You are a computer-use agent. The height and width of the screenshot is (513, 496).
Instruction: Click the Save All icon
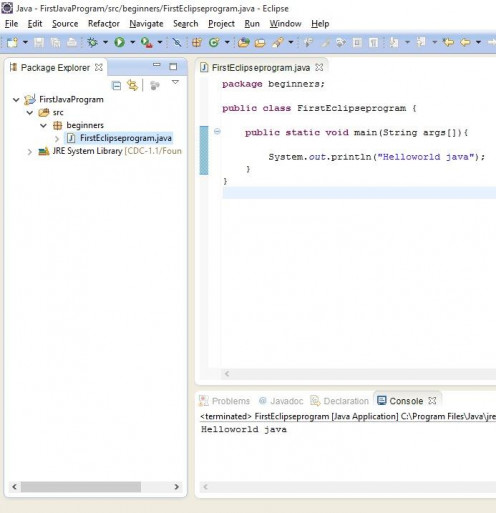pyautogui.click(x=55, y=42)
